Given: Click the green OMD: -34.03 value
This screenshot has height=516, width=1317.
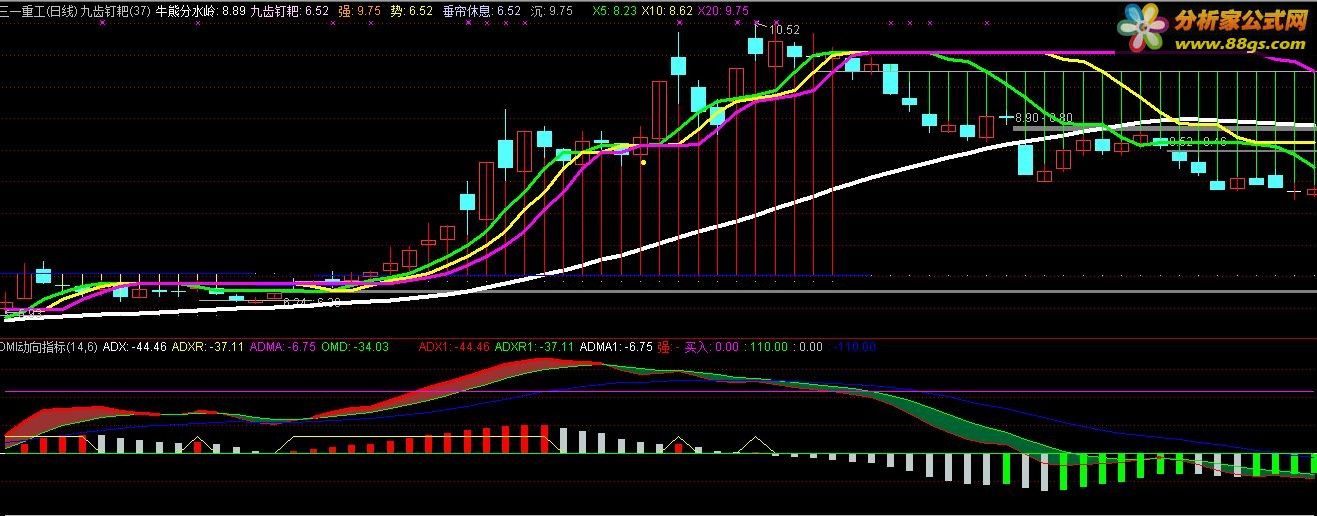Looking at the screenshot, I should pos(354,347).
